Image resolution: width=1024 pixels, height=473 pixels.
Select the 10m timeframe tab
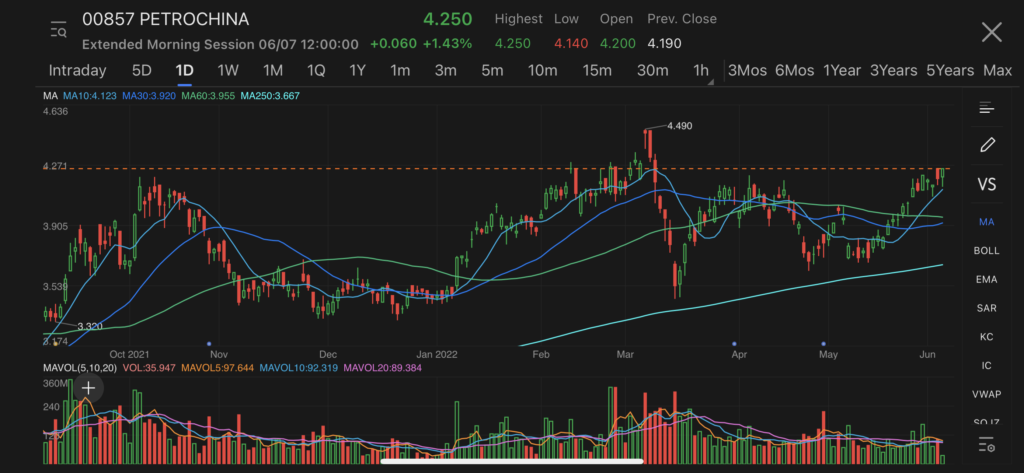click(x=543, y=71)
